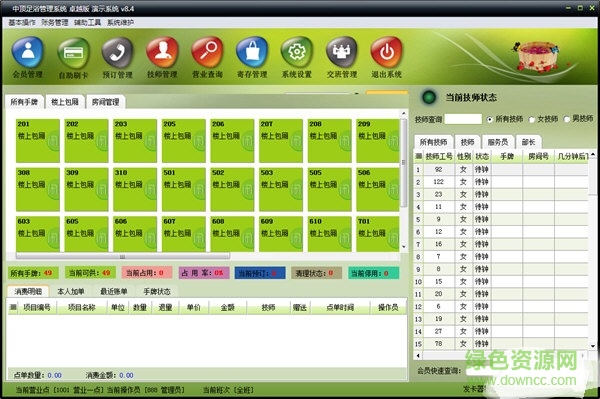Switch to the 服务员 technician tab
This screenshot has width=600, height=399.
[x=497, y=142]
